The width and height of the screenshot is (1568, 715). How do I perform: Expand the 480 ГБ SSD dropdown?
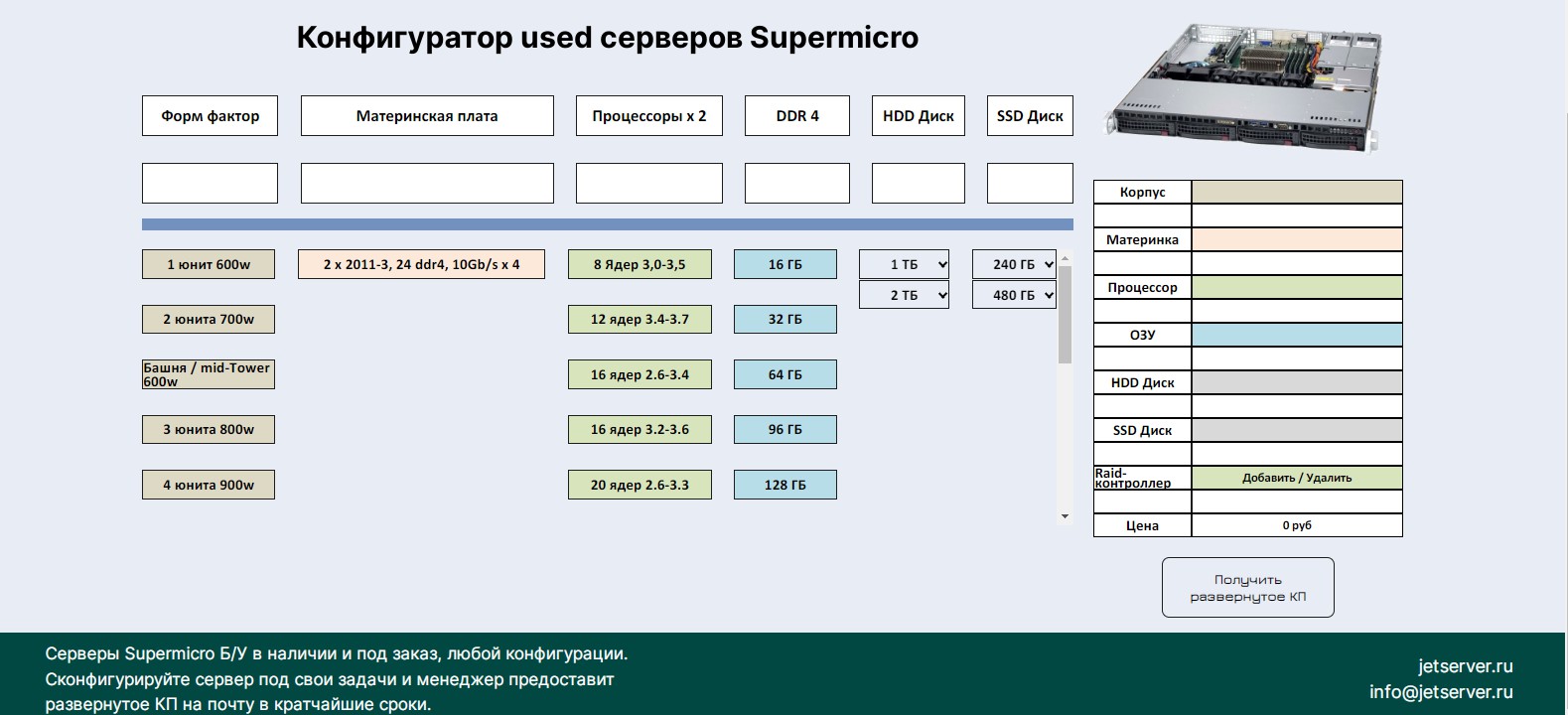click(1014, 295)
